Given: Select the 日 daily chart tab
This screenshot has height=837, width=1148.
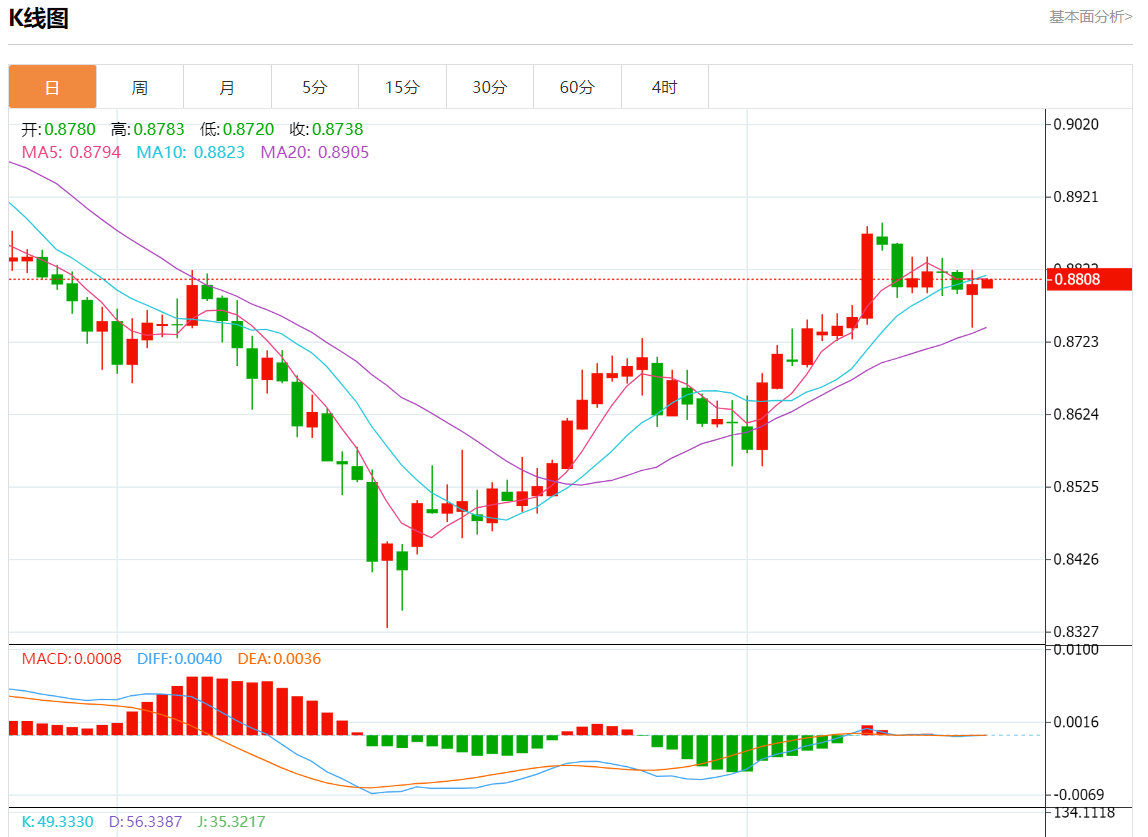Looking at the screenshot, I should (x=53, y=87).
